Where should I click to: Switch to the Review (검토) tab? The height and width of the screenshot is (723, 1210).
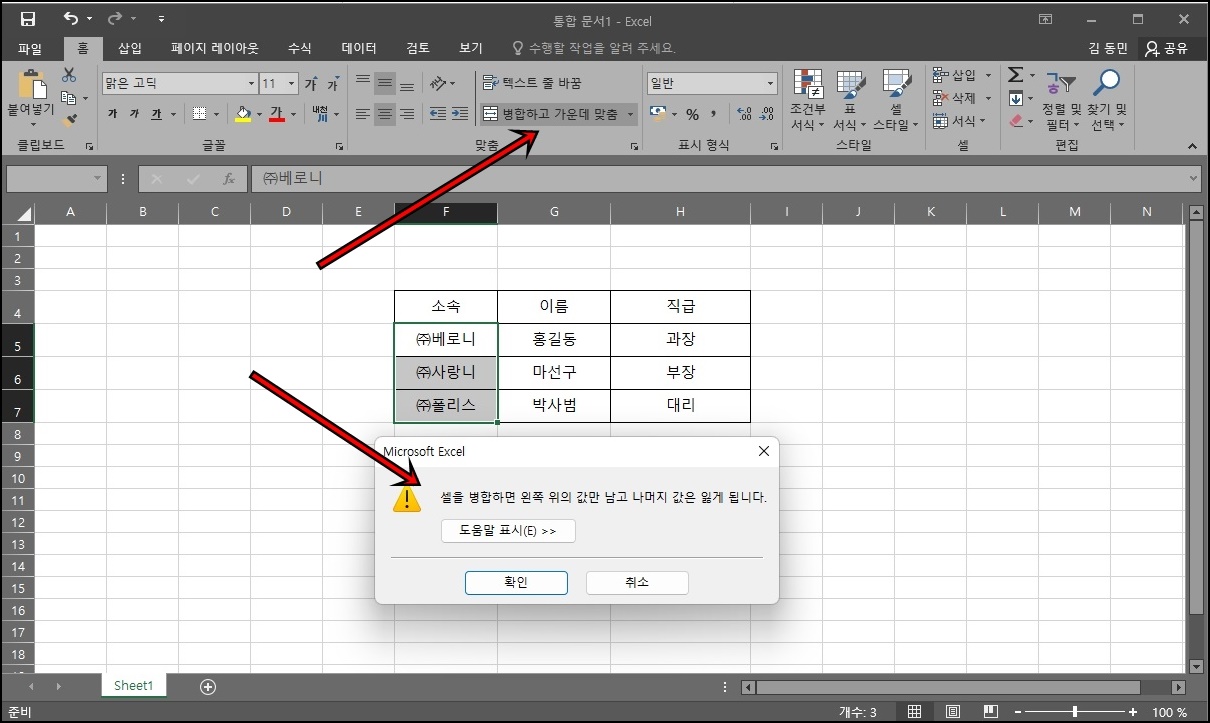point(418,48)
